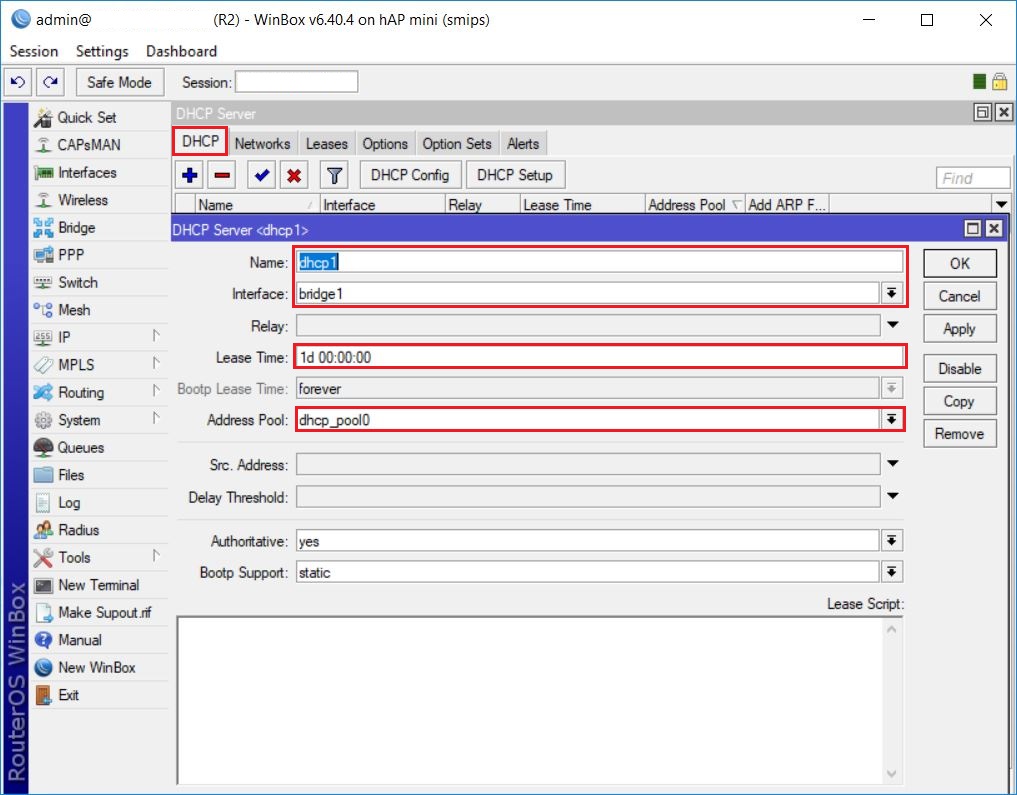Click Exit in the sidebar
Screen dimensions: 1017x795
68,695
